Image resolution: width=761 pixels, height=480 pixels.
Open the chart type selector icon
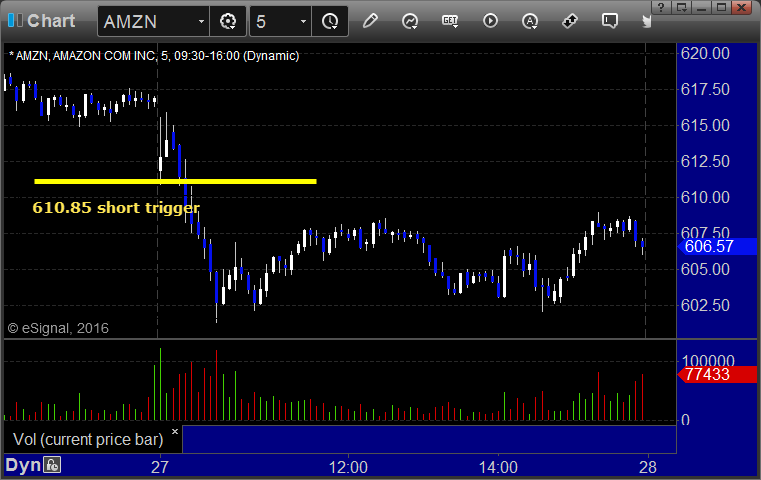410,21
